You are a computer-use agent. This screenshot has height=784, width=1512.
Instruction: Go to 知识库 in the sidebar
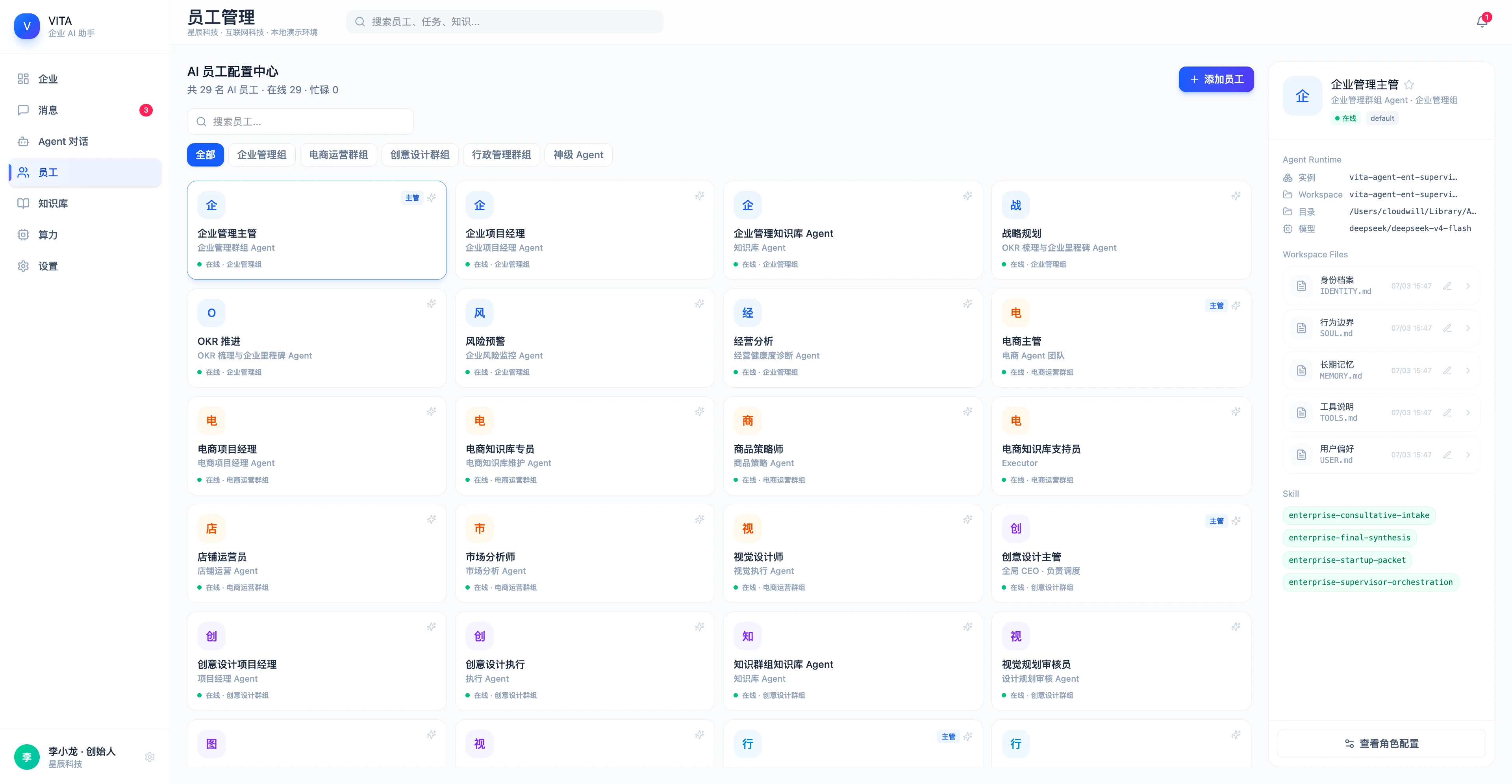(x=85, y=203)
